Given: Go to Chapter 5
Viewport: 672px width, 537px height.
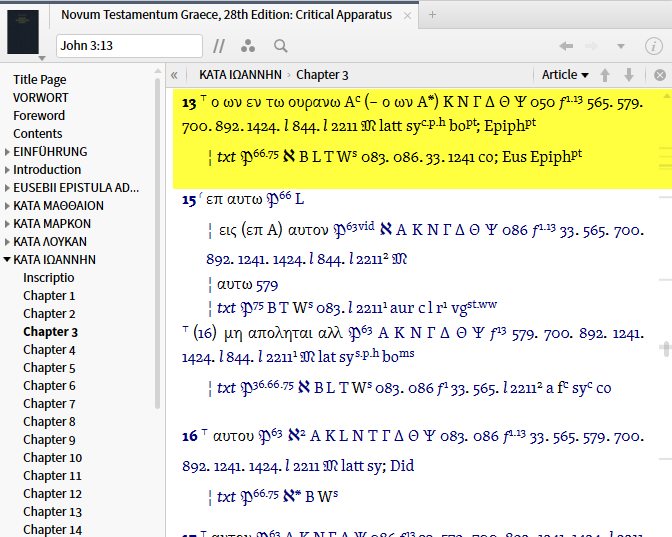Looking at the screenshot, I should [49, 368].
